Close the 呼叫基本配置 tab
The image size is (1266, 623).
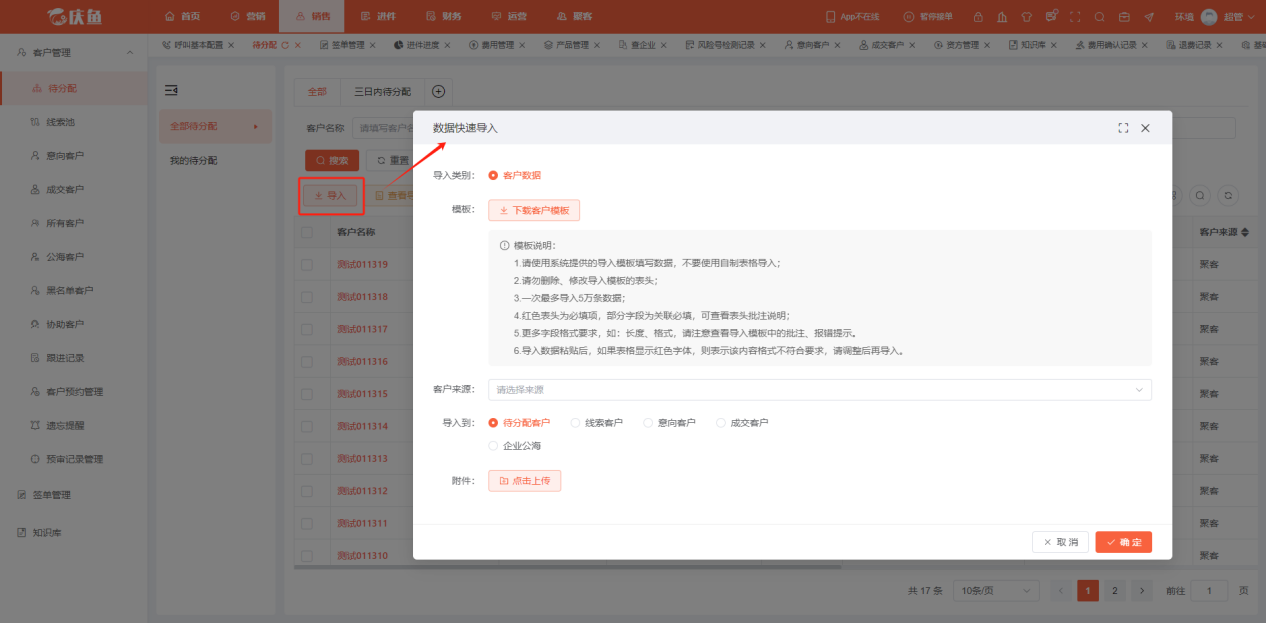[231, 46]
